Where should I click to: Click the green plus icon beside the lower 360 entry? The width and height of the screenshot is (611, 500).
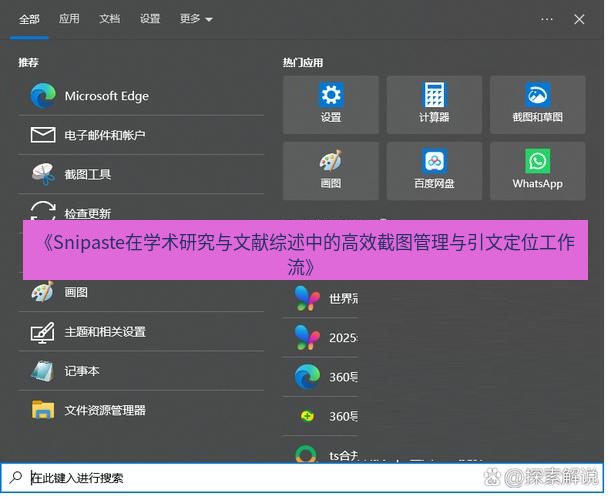[x=307, y=416]
